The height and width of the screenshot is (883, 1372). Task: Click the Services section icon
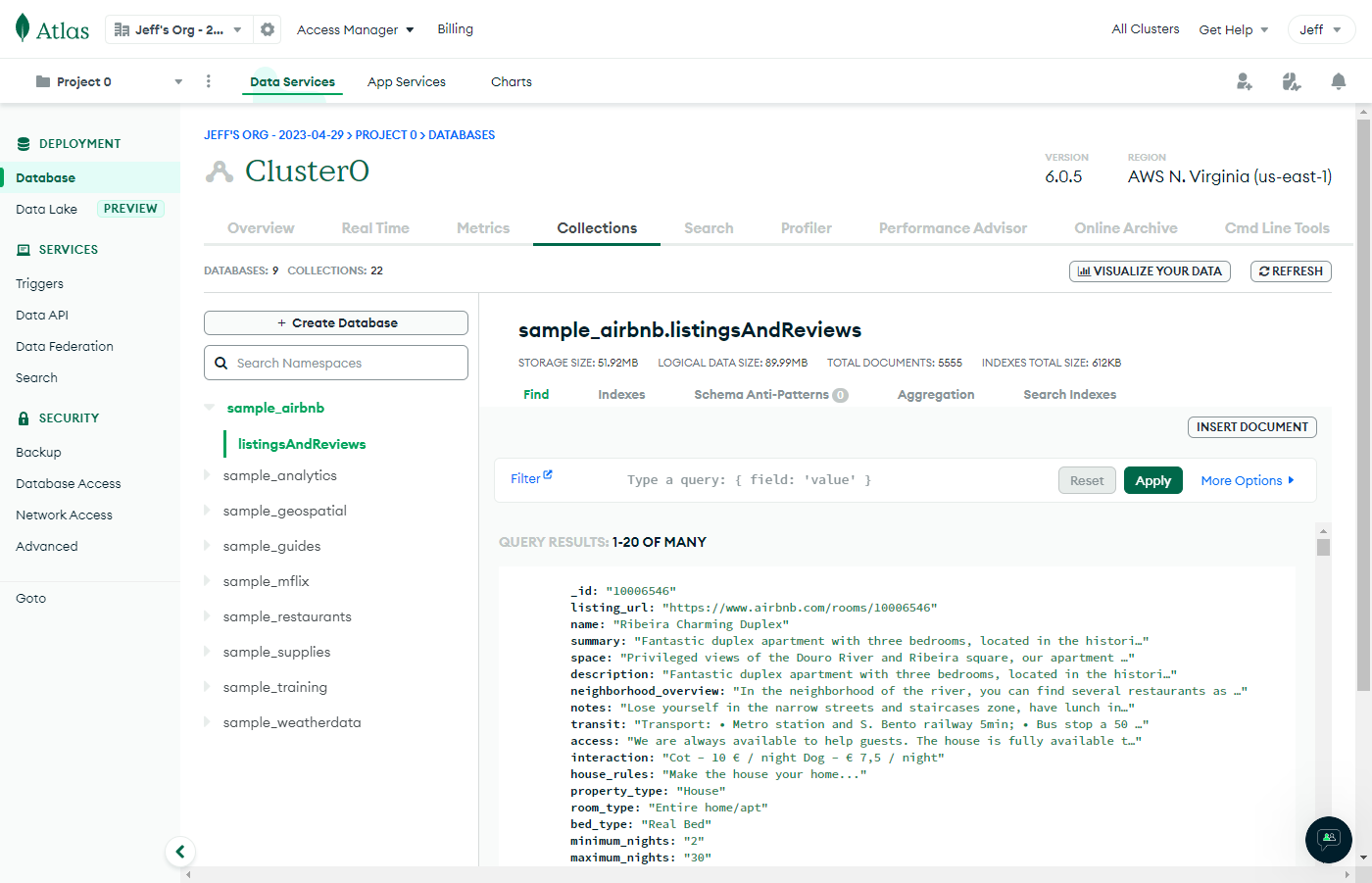click(x=24, y=250)
